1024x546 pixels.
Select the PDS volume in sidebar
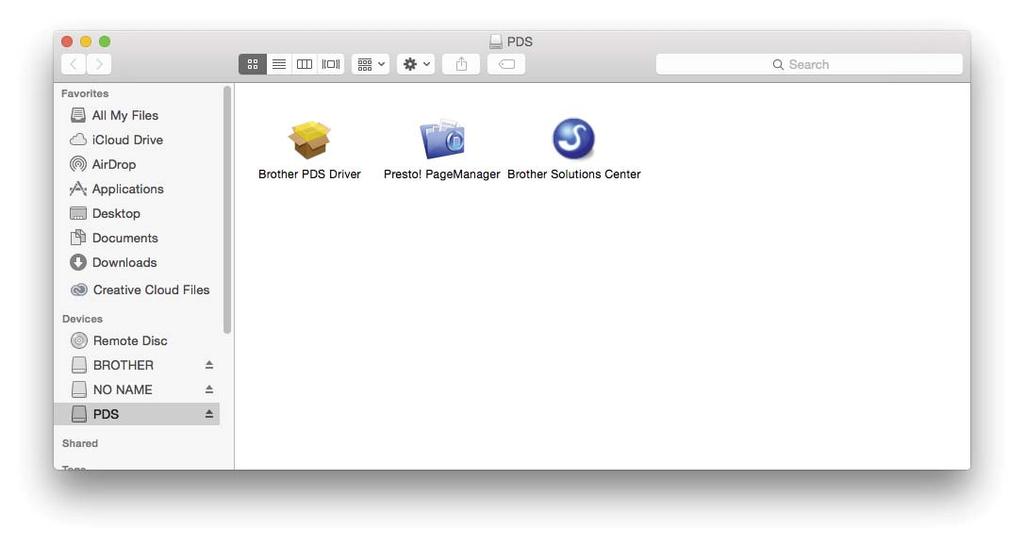pyautogui.click(x=138, y=414)
